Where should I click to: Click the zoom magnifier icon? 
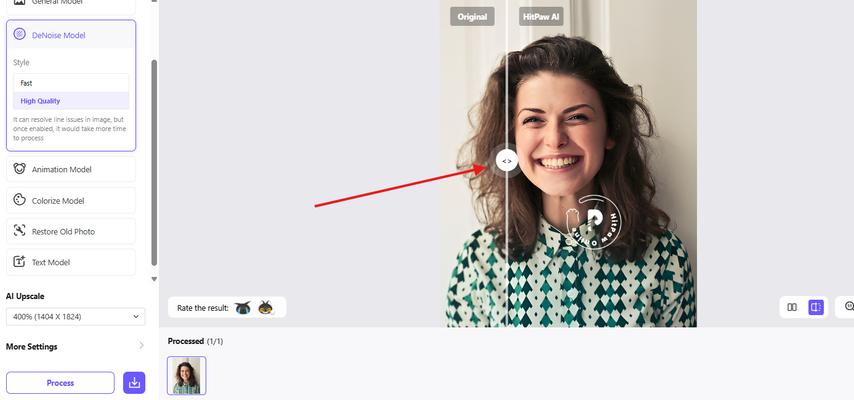(849, 307)
